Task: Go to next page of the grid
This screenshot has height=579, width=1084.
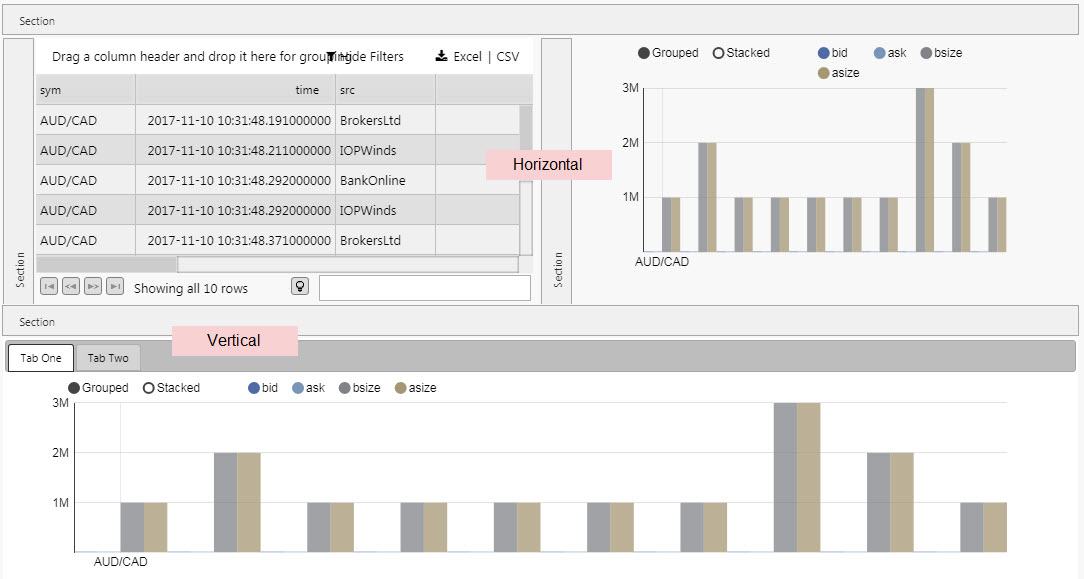Action: click(93, 287)
